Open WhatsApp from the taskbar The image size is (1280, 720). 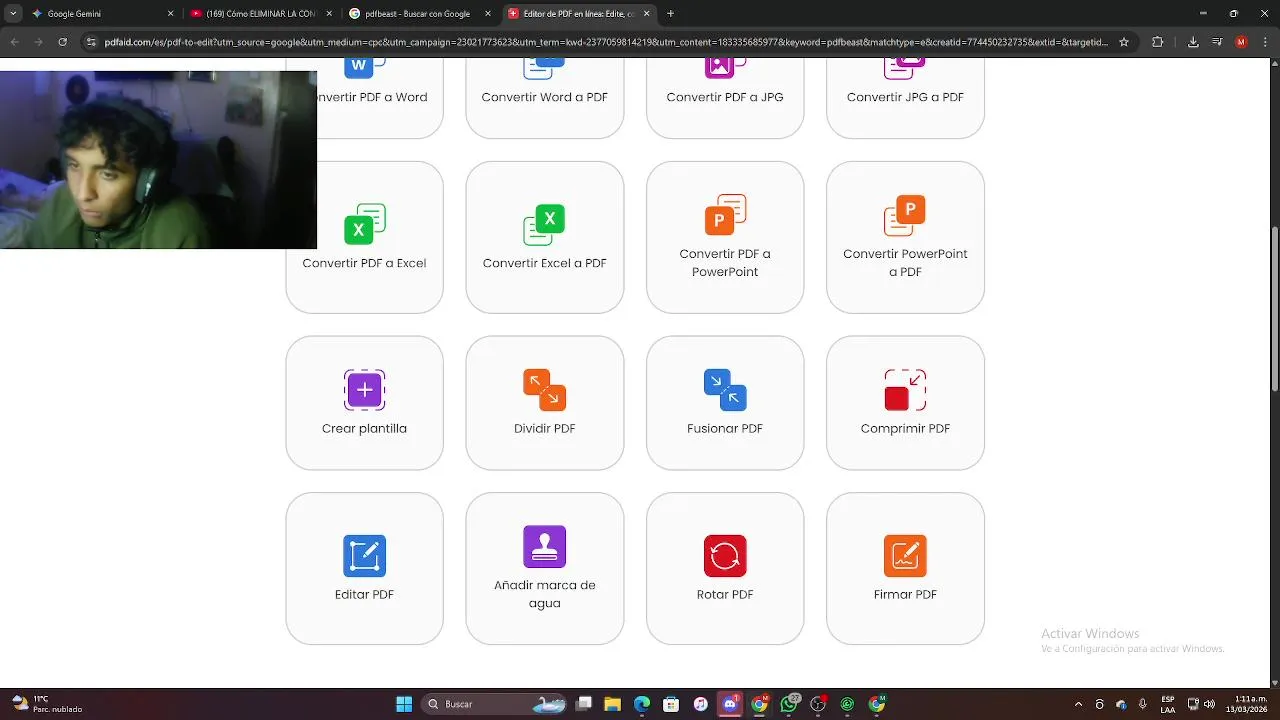click(x=789, y=704)
